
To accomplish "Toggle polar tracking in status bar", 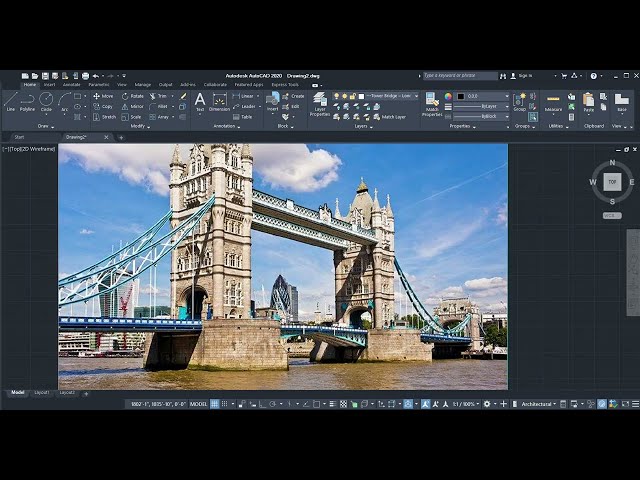I will click(272, 404).
